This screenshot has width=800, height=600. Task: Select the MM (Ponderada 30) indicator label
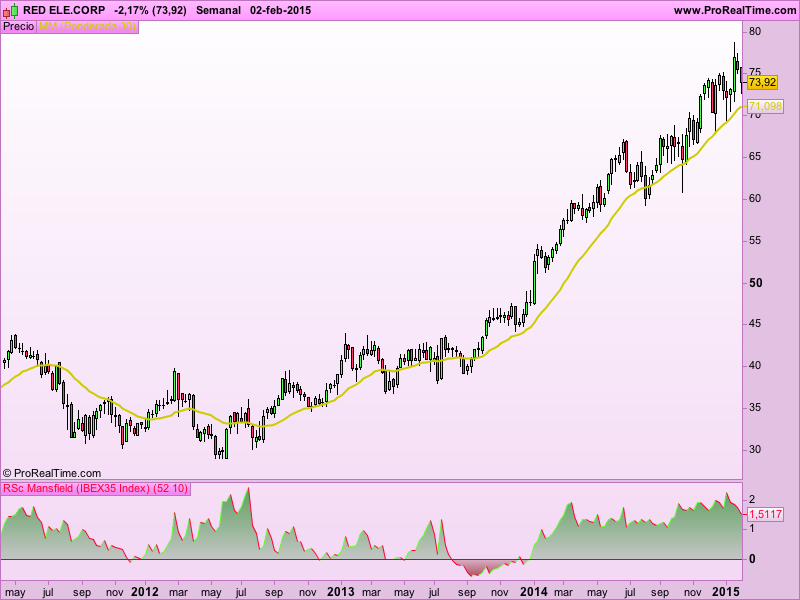tap(88, 27)
